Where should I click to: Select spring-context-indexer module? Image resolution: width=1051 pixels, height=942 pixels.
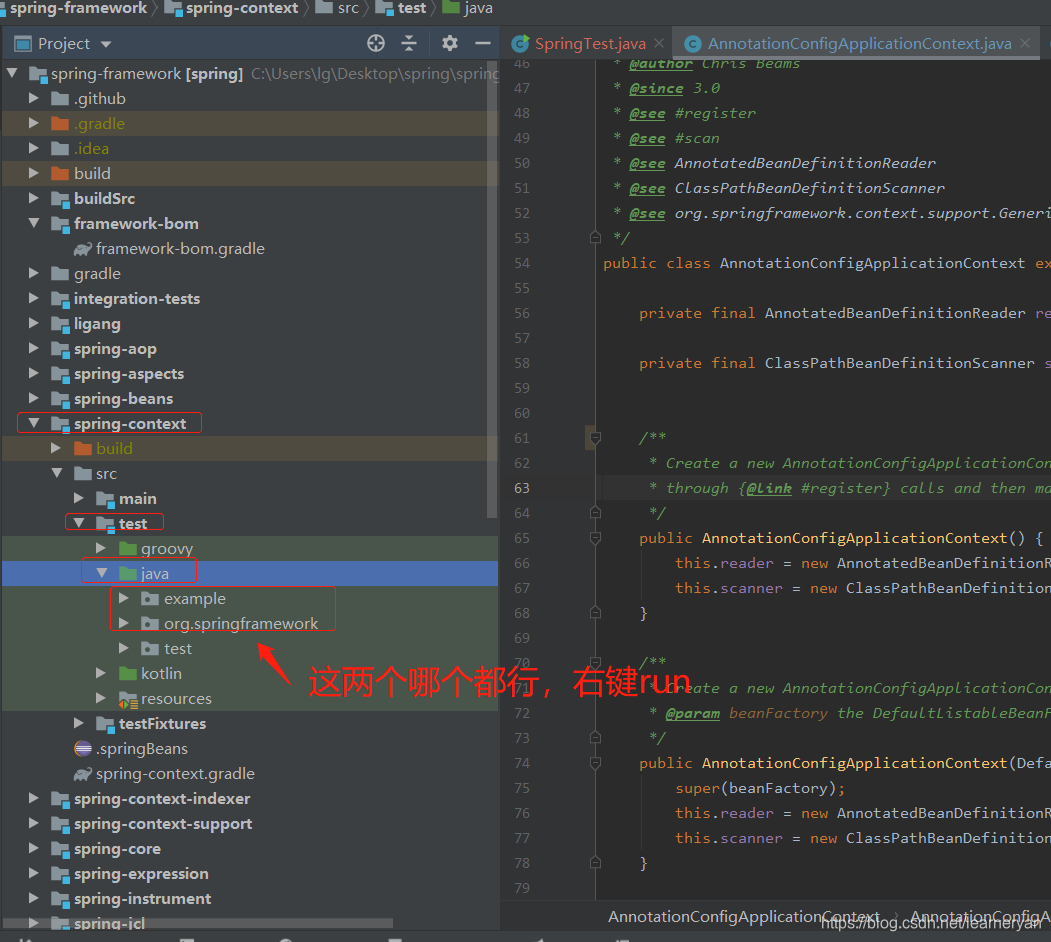pos(162,799)
